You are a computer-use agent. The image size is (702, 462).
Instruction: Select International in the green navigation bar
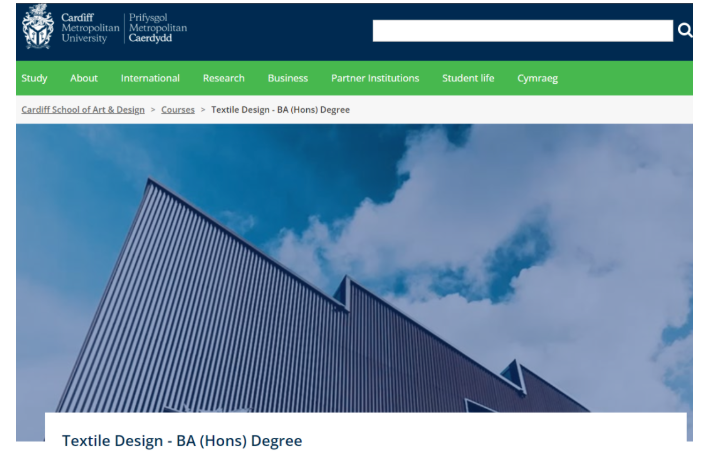coord(150,78)
